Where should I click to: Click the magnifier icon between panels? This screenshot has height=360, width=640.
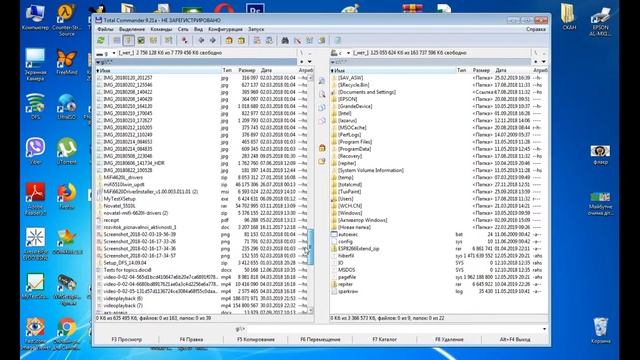point(322,94)
